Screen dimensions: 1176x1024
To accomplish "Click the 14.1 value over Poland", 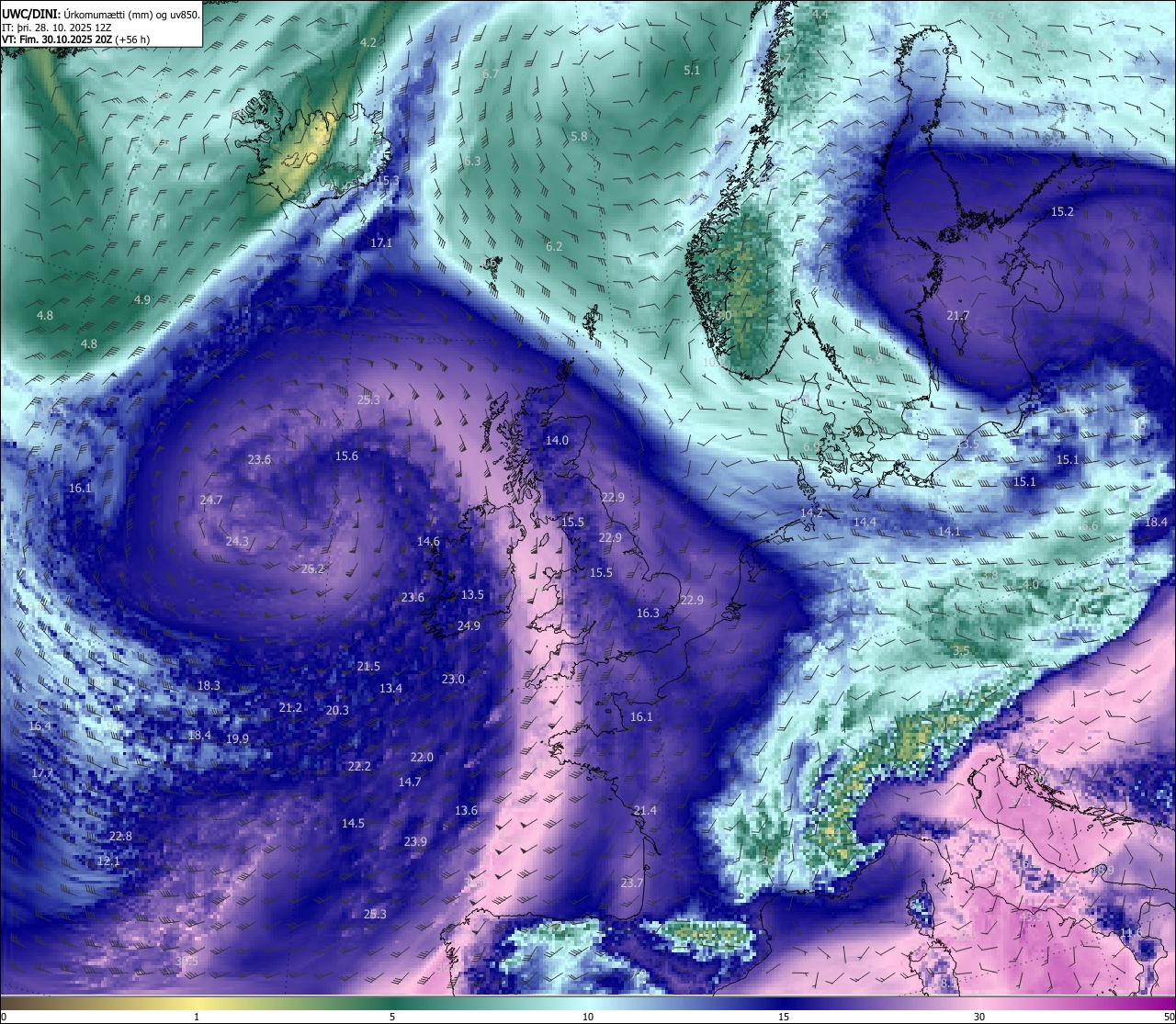I will click(x=949, y=531).
